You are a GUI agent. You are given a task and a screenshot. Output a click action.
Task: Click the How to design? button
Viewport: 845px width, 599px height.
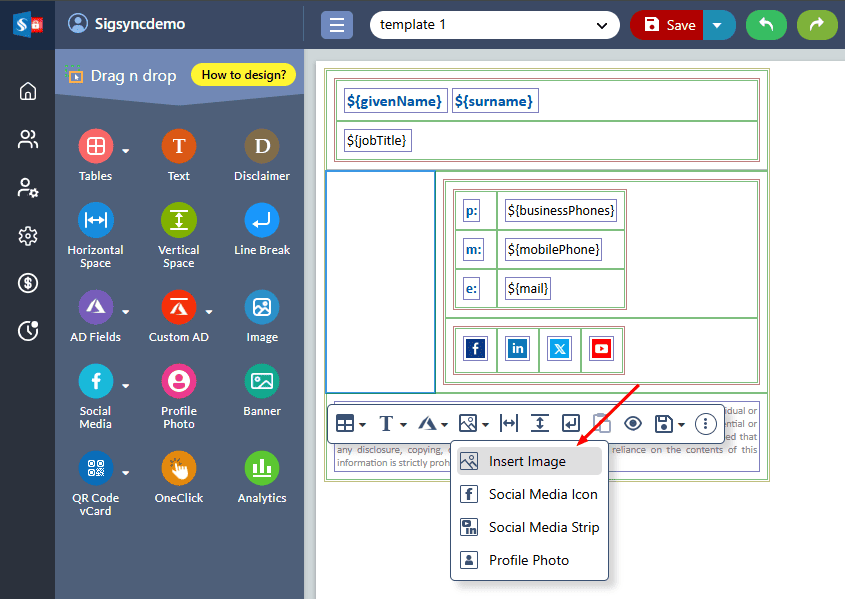[x=243, y=74]
